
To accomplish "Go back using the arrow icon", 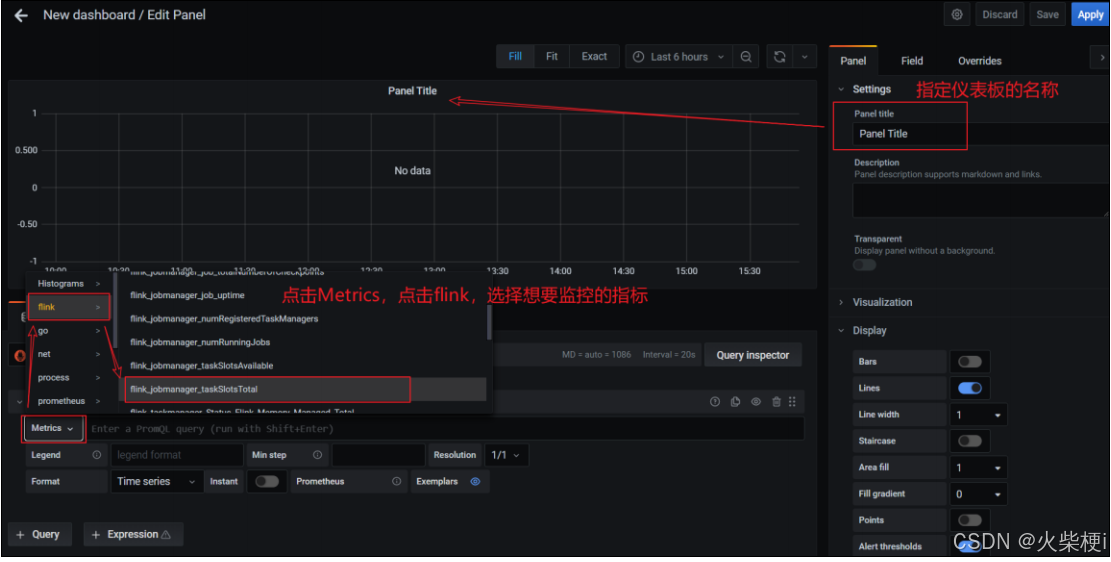I will [x=21, y=15].
